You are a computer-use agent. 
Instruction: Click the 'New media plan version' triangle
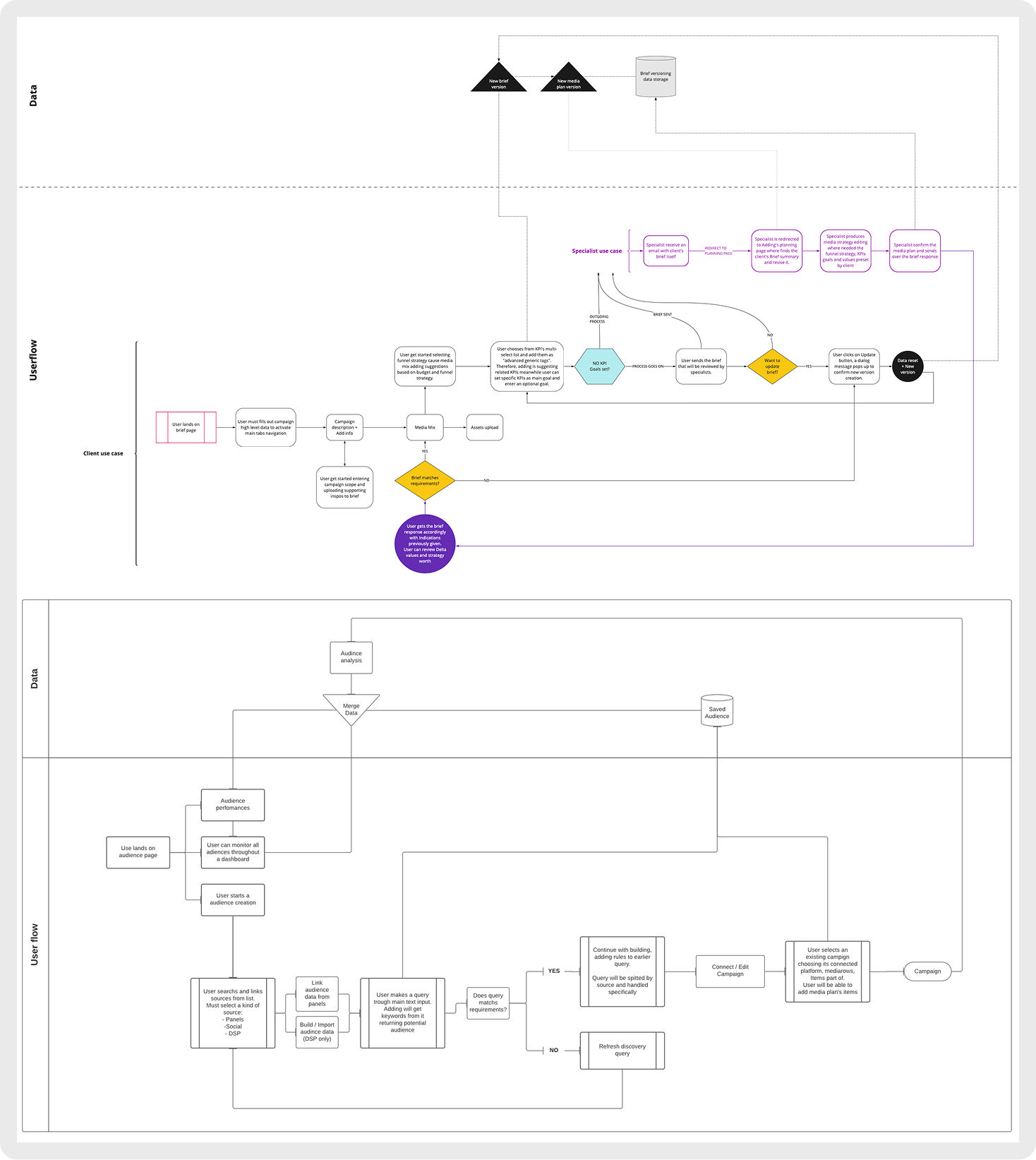click(x=568, y=79)
